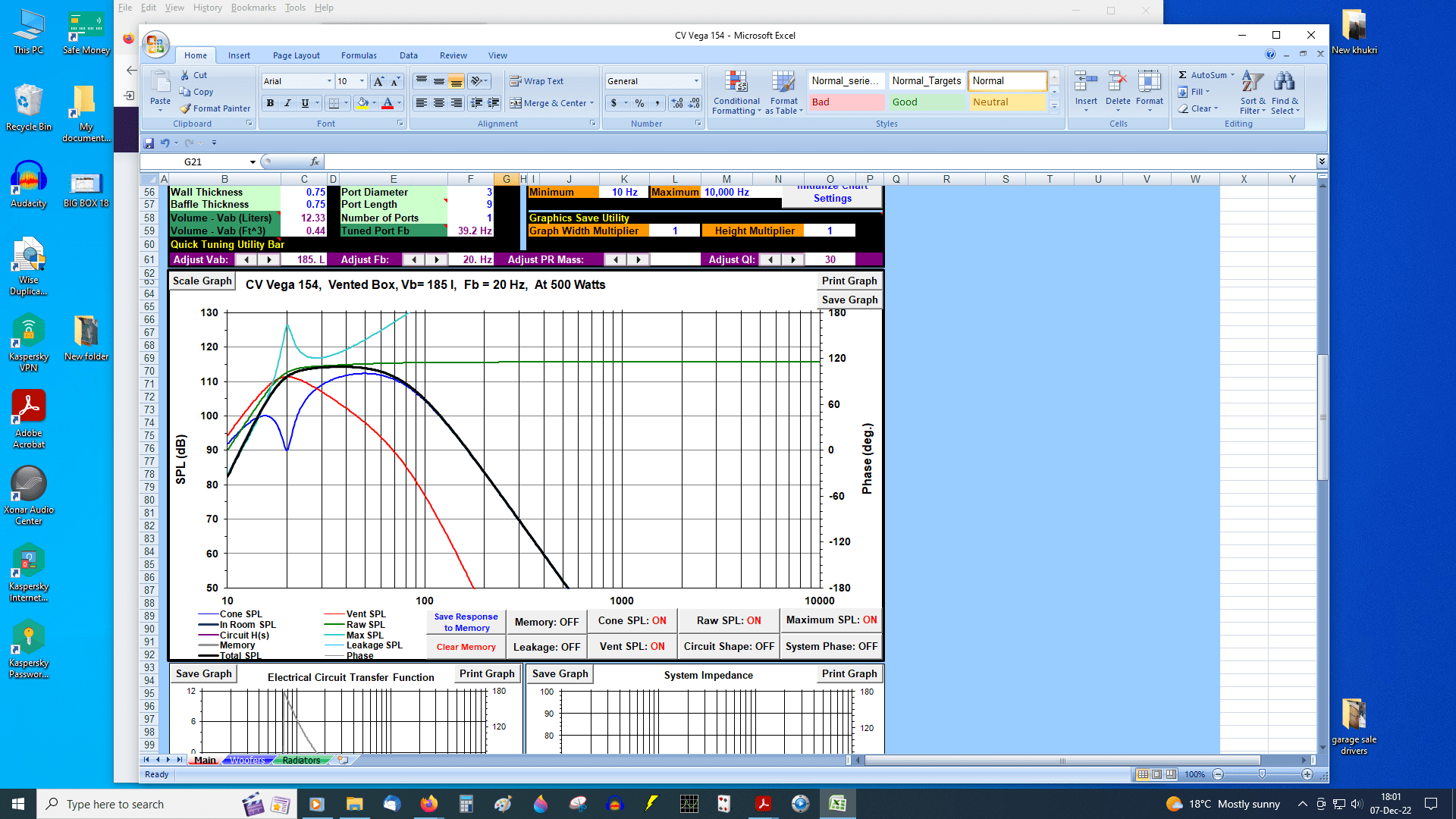Image resolution: width=1456 pixels, height=819 pixels.
Task: Switch to the Data ribbon tab
Action: pyautogui.click(x=409, y=55)
